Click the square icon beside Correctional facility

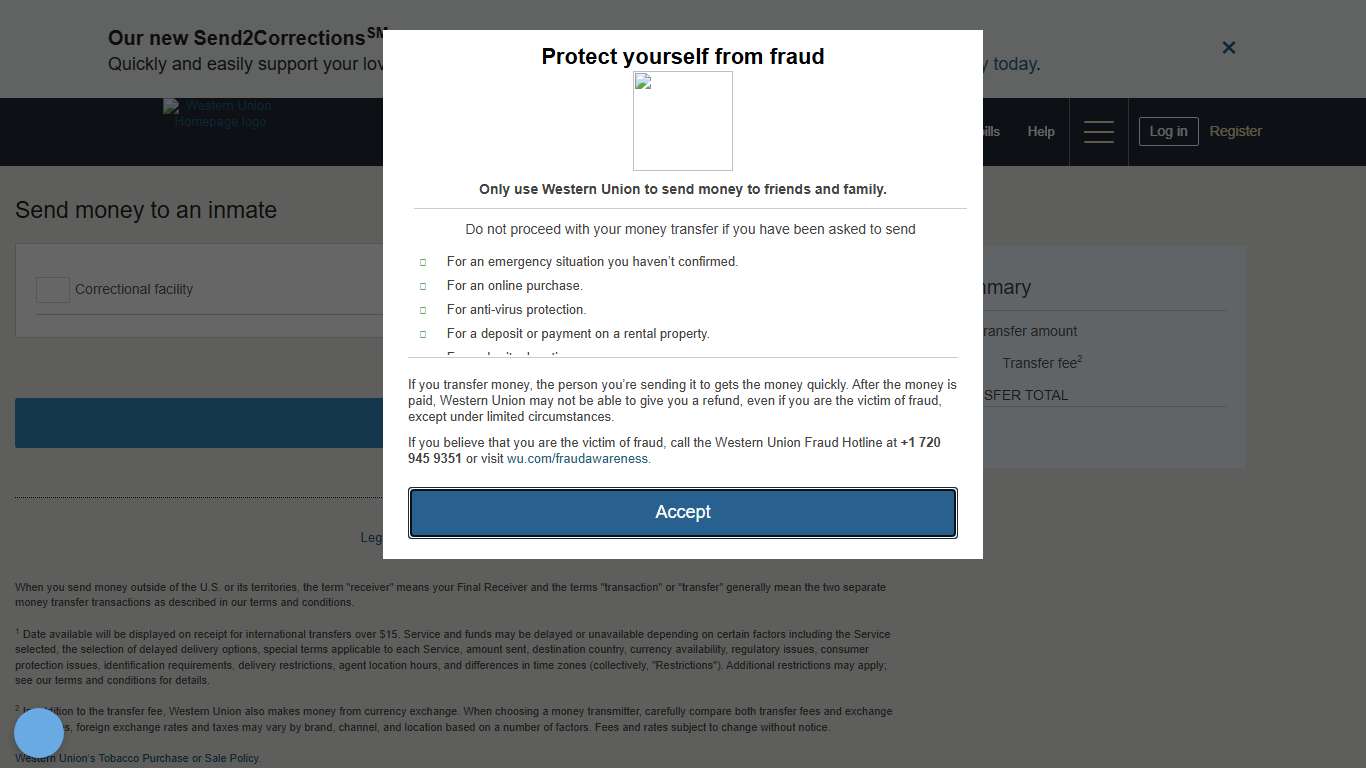click(52, 289)
